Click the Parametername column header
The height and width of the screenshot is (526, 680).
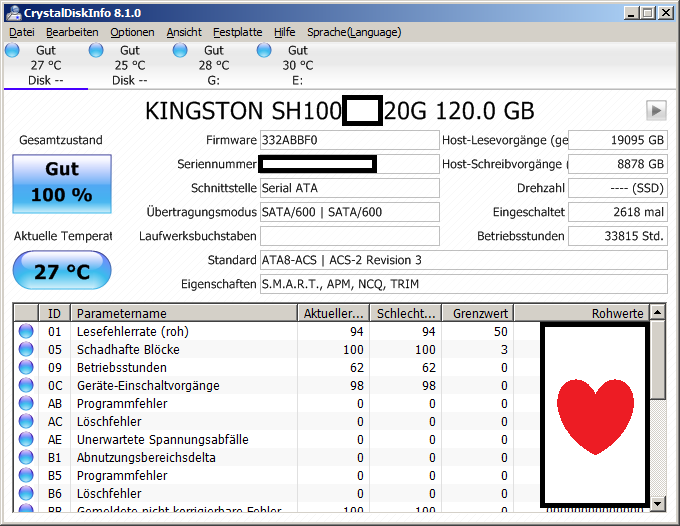tap(184, 313)
